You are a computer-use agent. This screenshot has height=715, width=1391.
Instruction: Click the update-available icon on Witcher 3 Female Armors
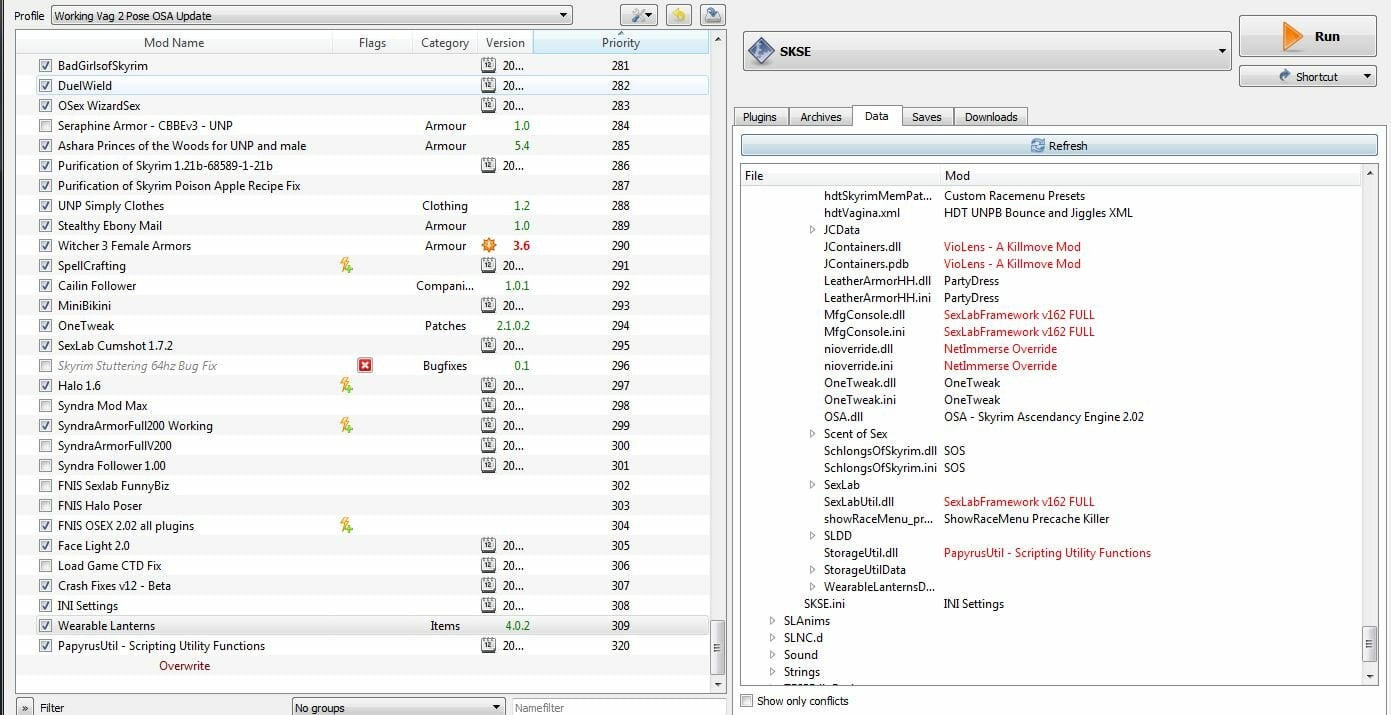click(x=488, y=245)
